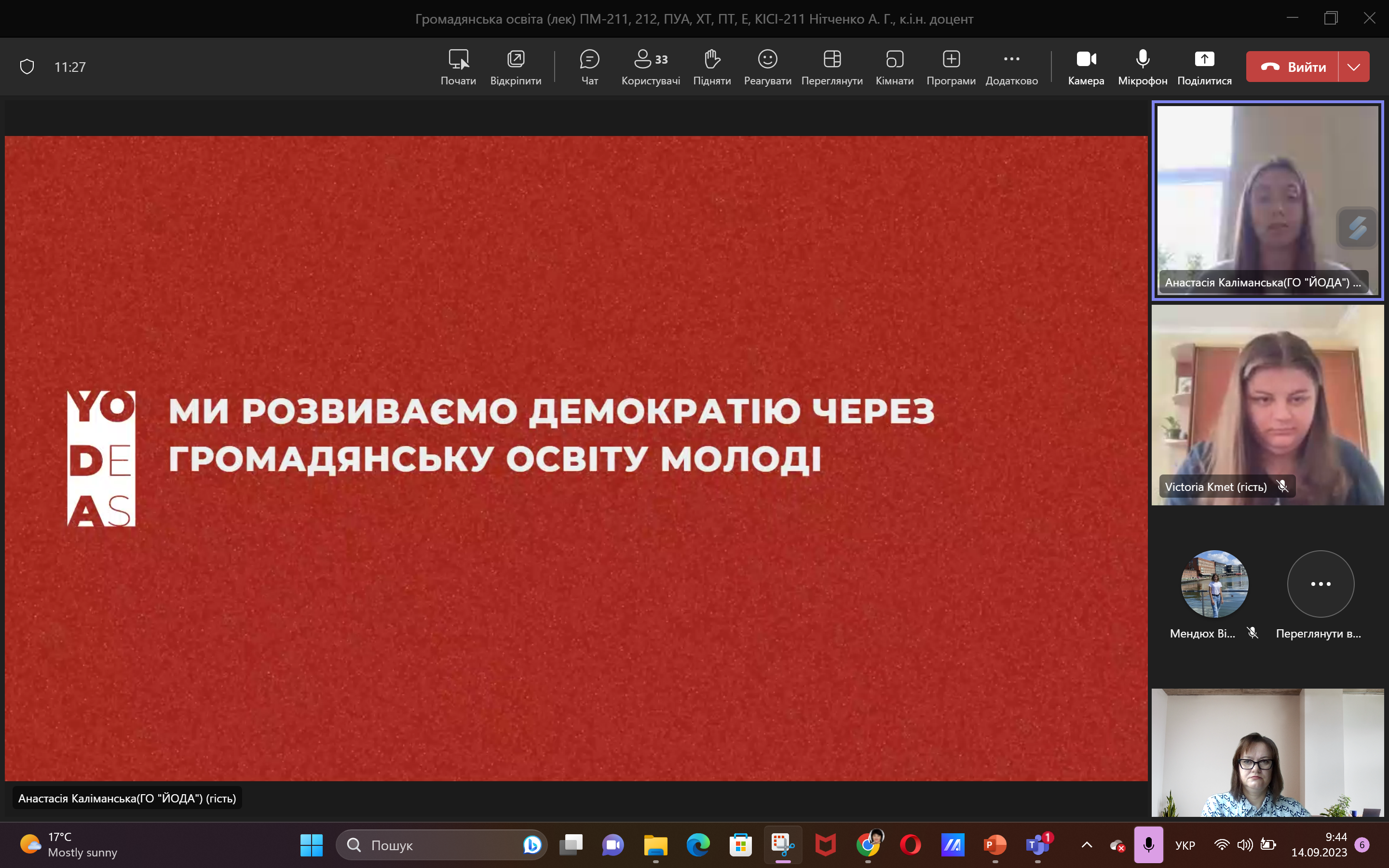Expand the system tray hidden icons chevron

[x=1087, y=844]
